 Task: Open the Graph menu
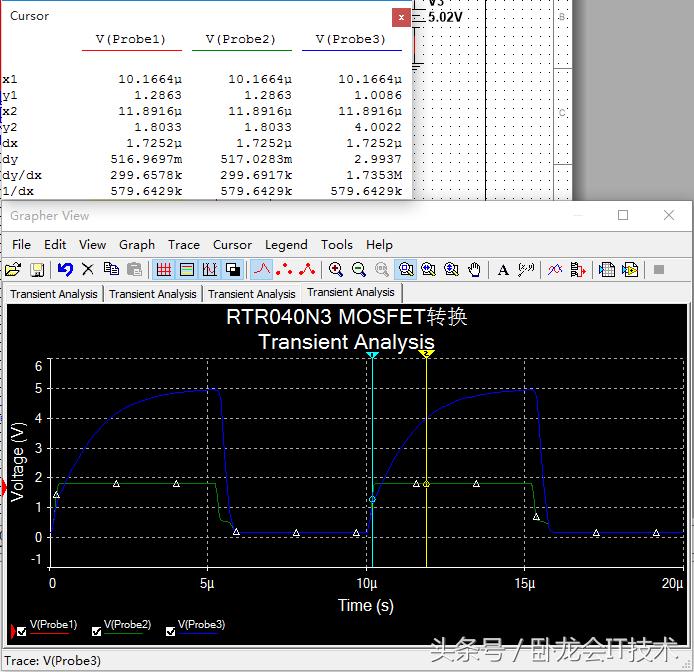pos(137,244)
